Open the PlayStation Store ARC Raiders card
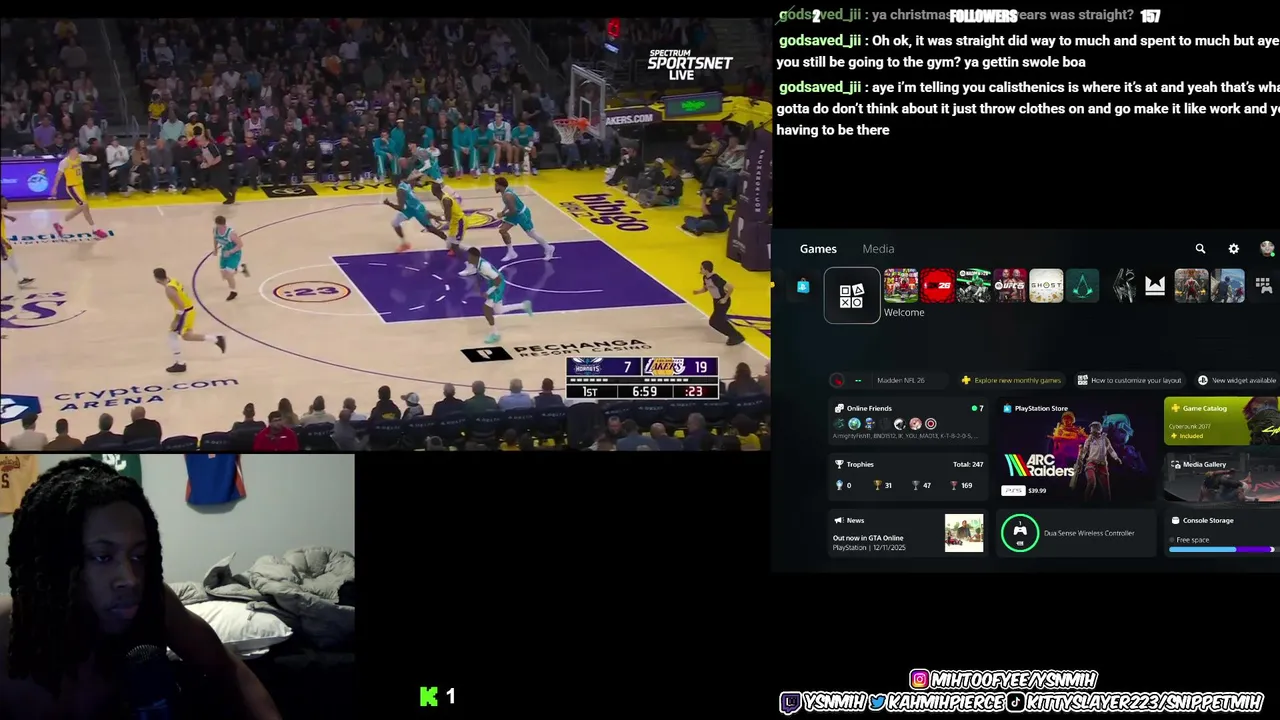The height and width of the screenshot is (720, 1280). (x=1077, y=449)
